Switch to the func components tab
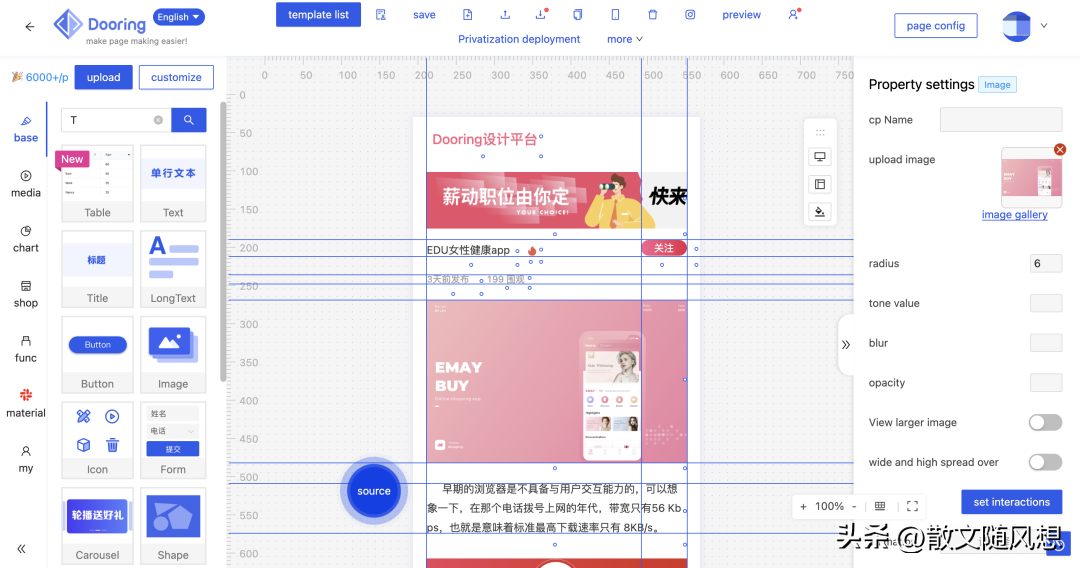This screenshot has width=1080, height=568. click(25, 349)
